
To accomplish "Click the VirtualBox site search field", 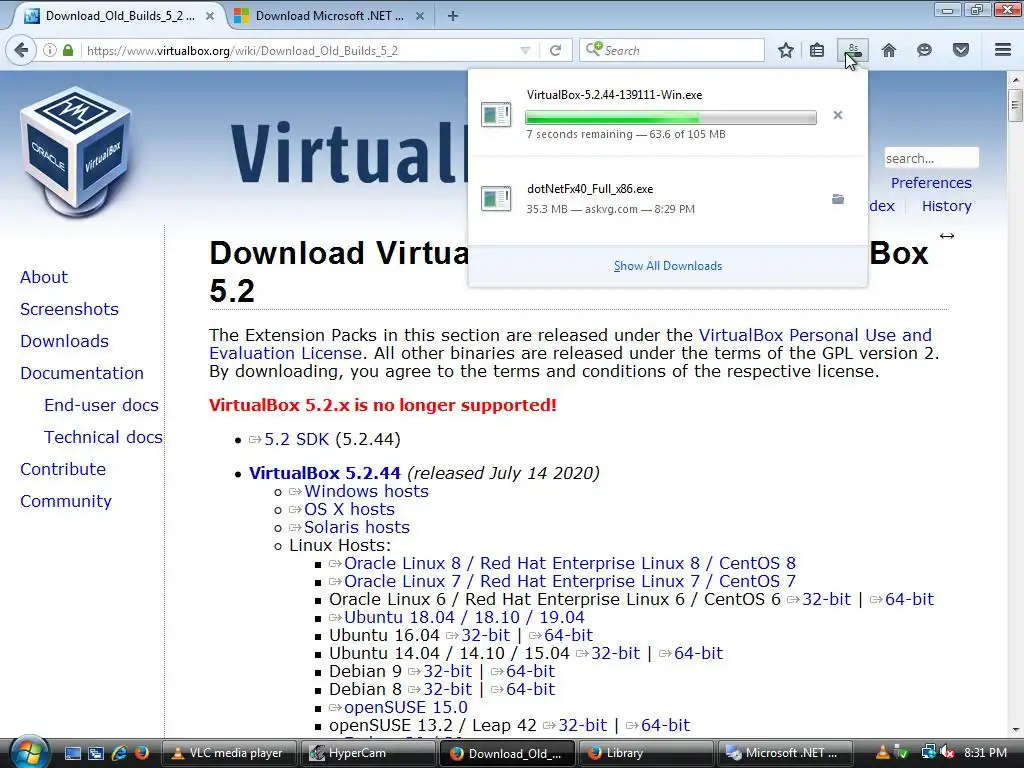I will [931, 158].
